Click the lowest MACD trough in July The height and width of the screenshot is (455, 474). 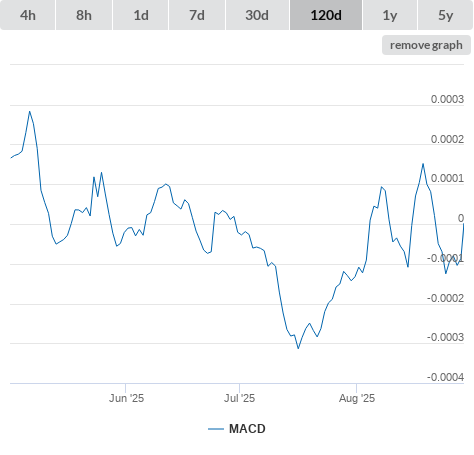tap(298, 348)
